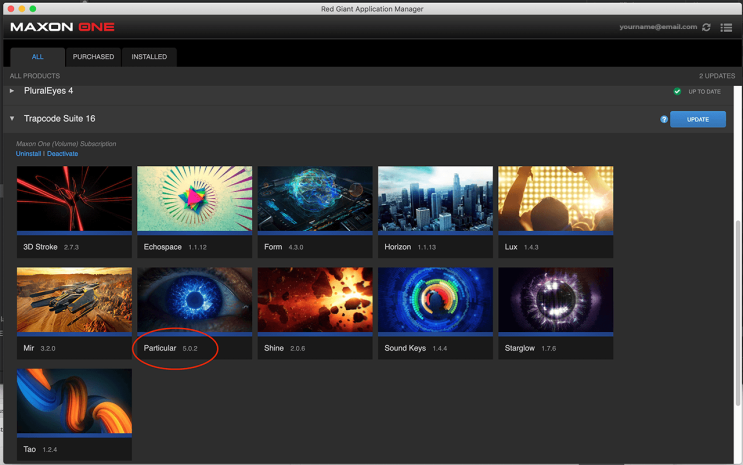
Task: Open the list menu icon
Action: [726, 27]
